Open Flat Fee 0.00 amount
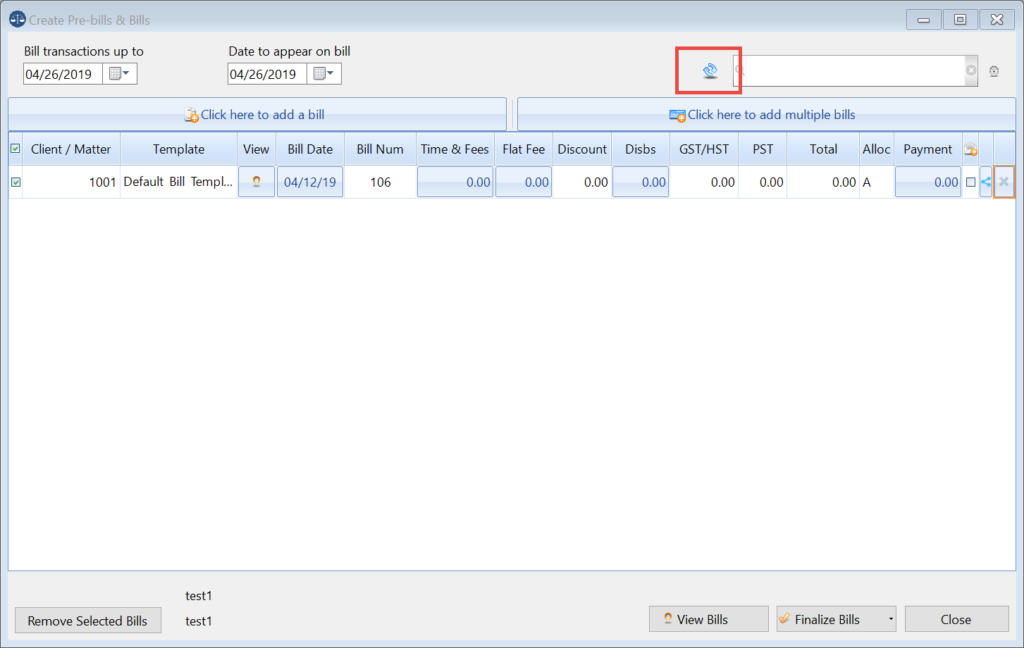The height and width of the screenshot is (648, 1024). coord(524,182)
